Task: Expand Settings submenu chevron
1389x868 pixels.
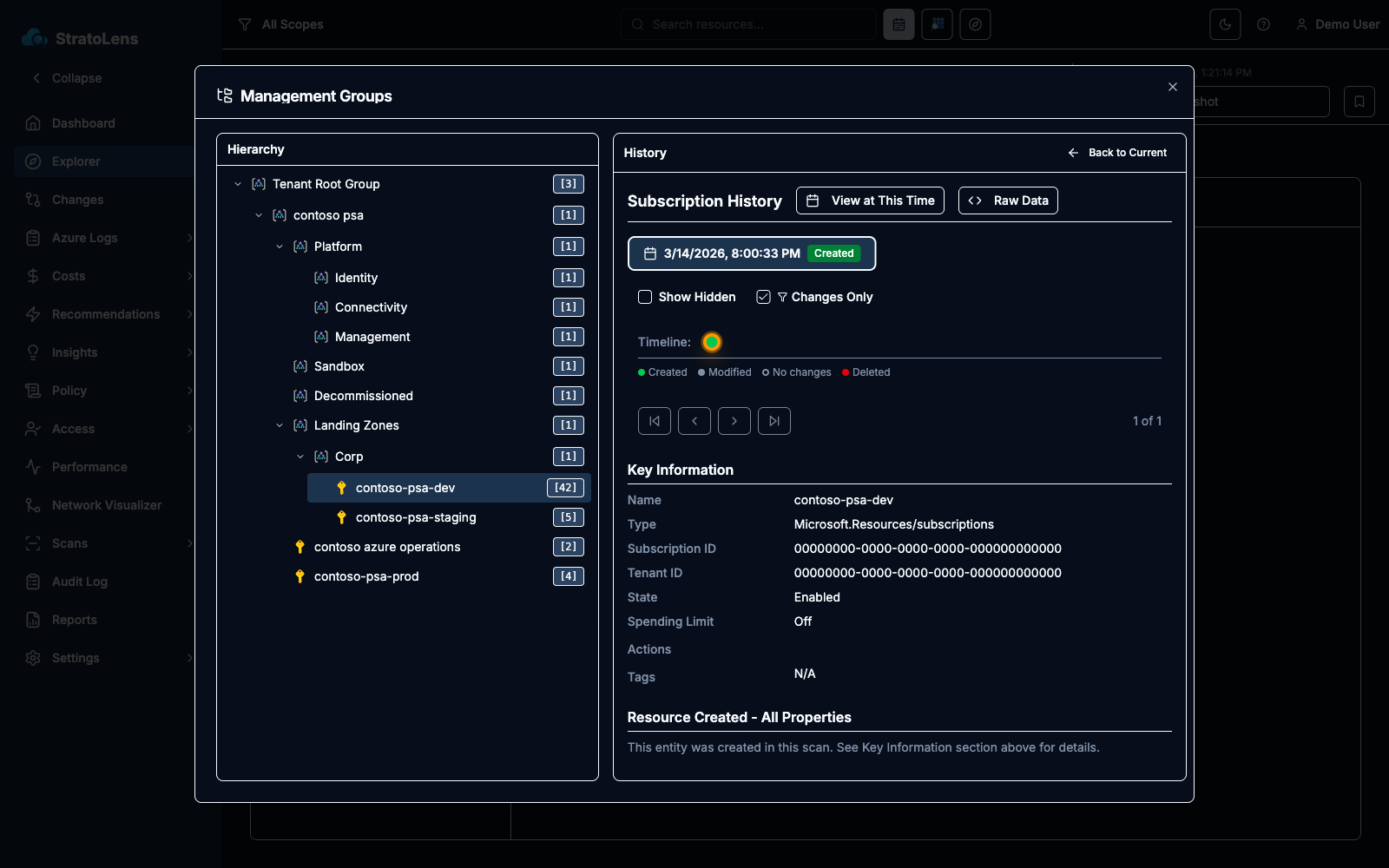Action: click(x=189, y=658)
